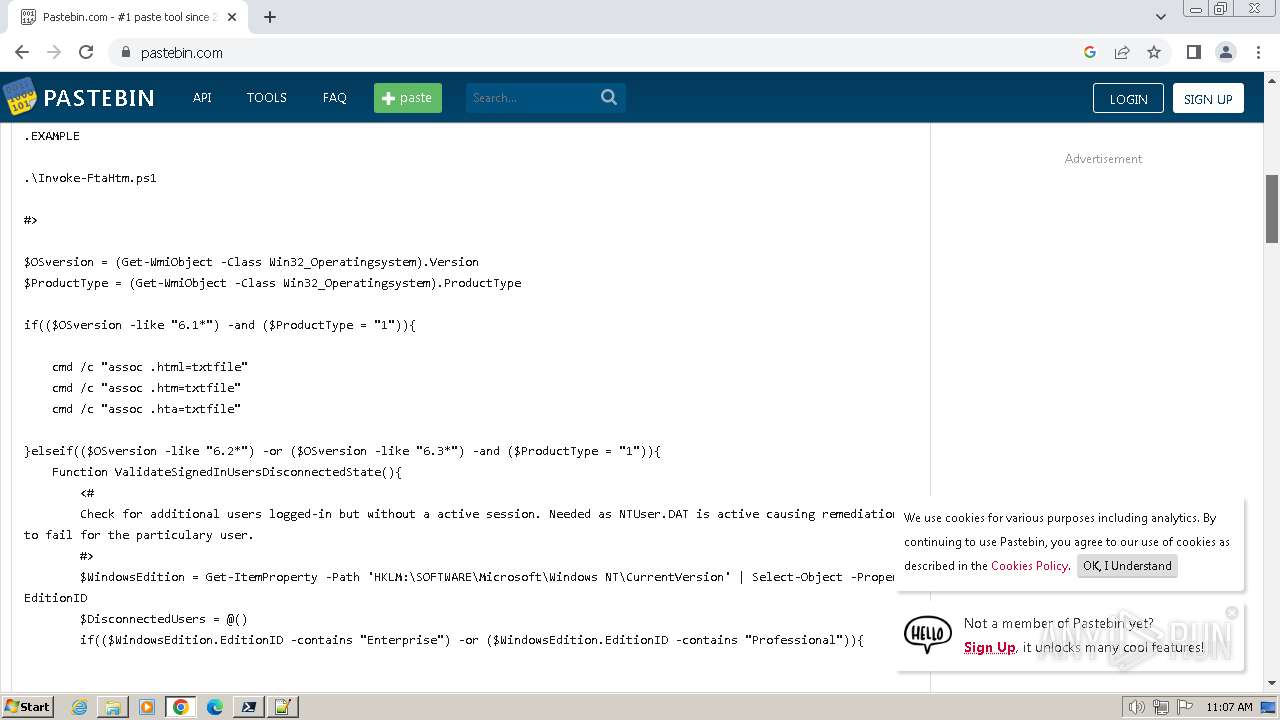The height and width of the screenshot is (720, 1280).
Task: Open the FAQ menu item
Action: point(334,97)
